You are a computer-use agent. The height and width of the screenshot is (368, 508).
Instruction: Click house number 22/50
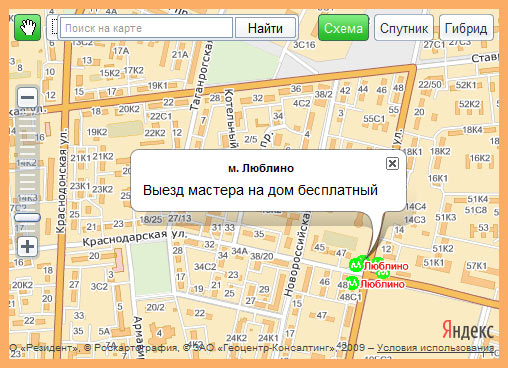tap(430, 84)
